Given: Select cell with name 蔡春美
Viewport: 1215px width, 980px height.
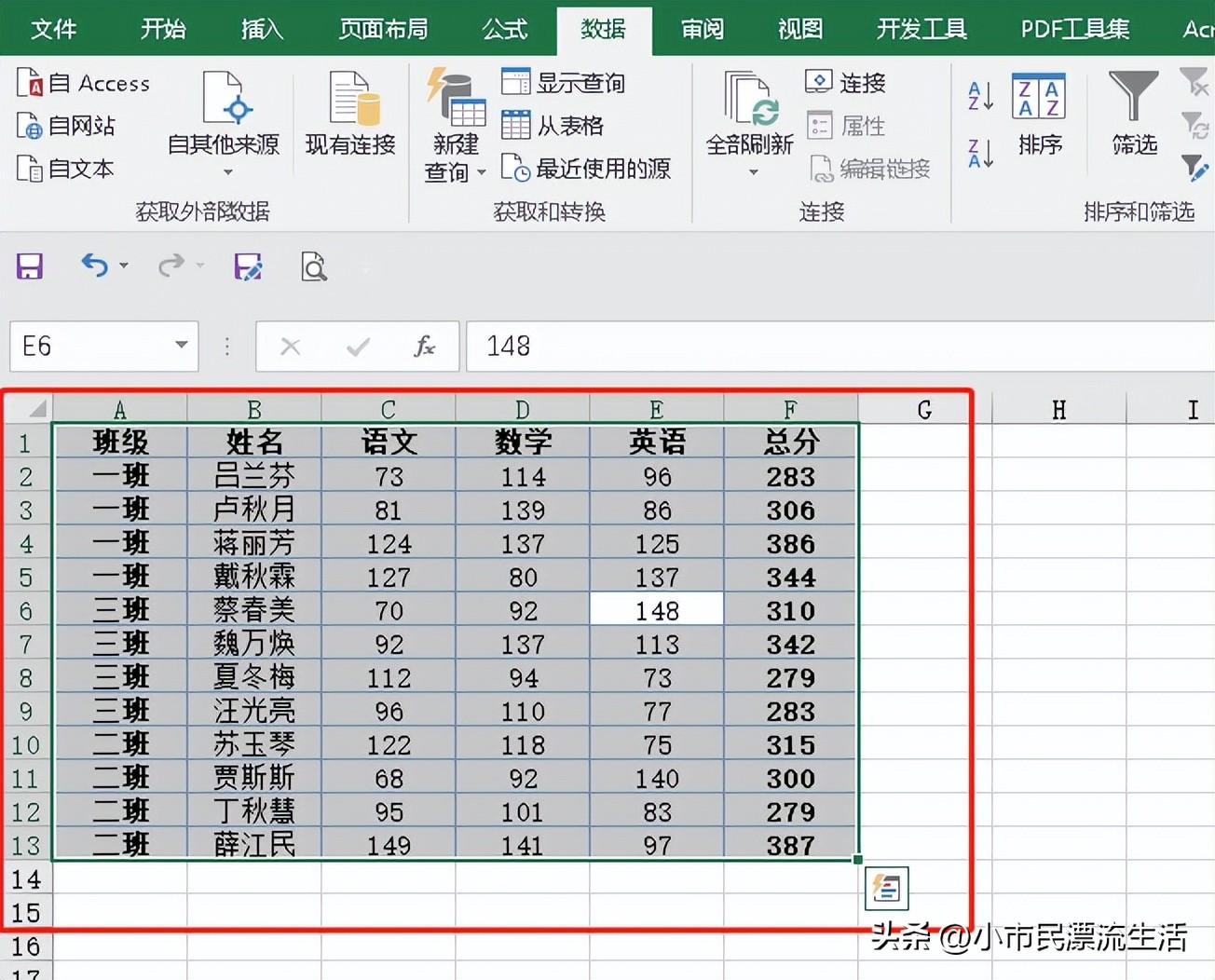Looking at the screenshot, I should click(254, 610).
